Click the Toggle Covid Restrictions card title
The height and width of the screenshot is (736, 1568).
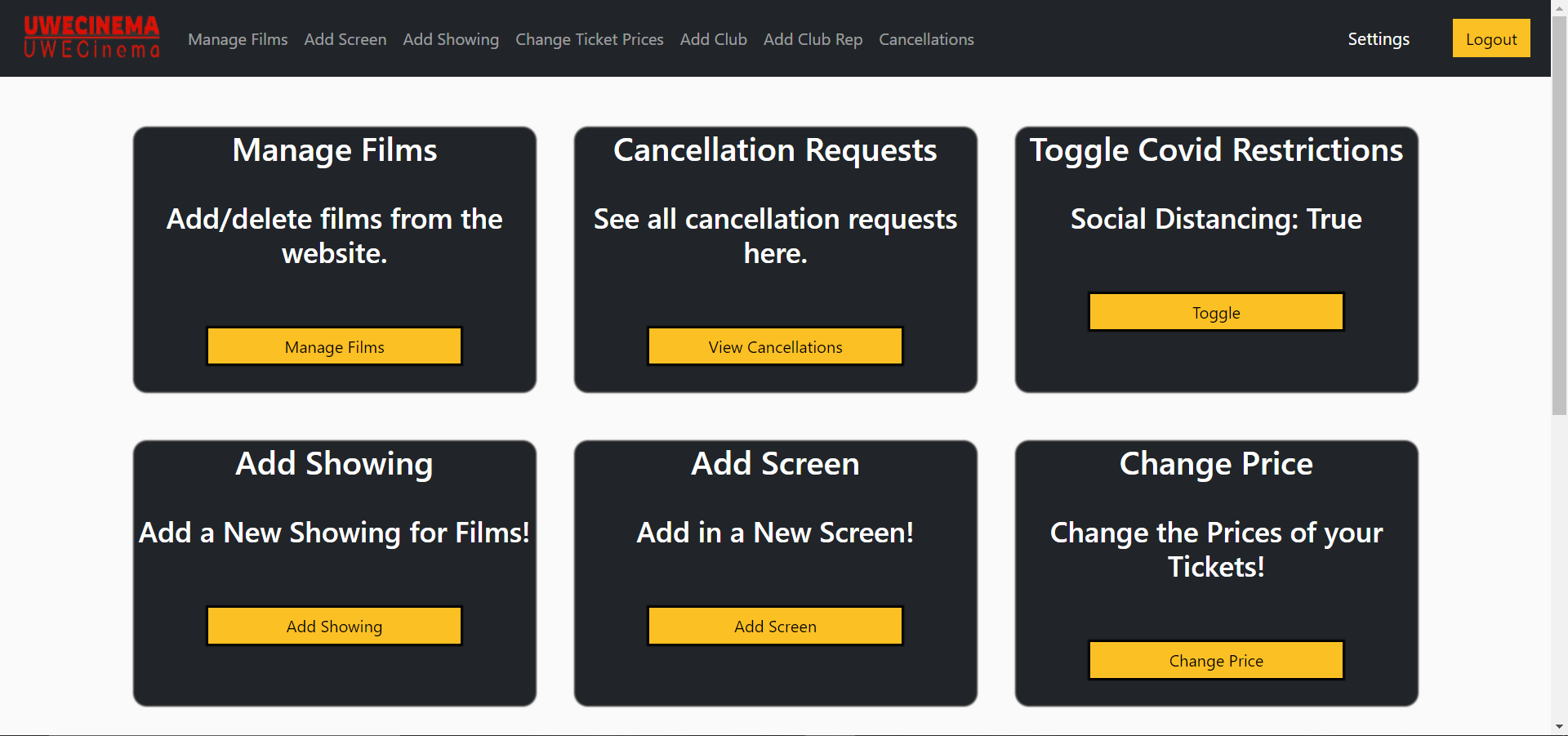1216,150
